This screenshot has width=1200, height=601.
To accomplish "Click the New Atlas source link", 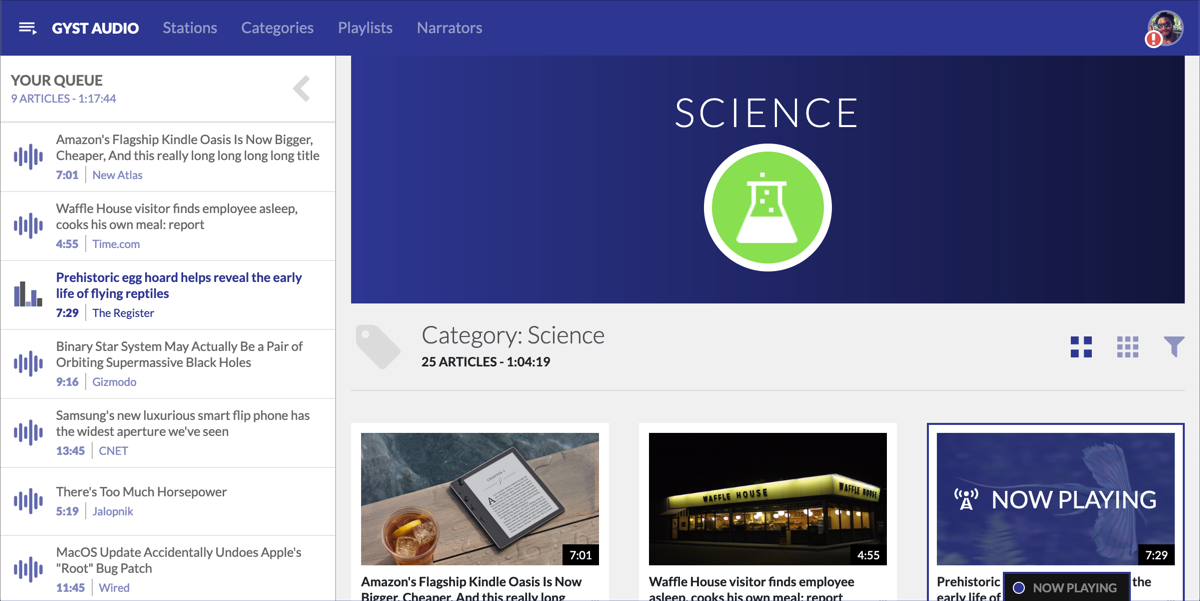I will click(x=117, y=175).
